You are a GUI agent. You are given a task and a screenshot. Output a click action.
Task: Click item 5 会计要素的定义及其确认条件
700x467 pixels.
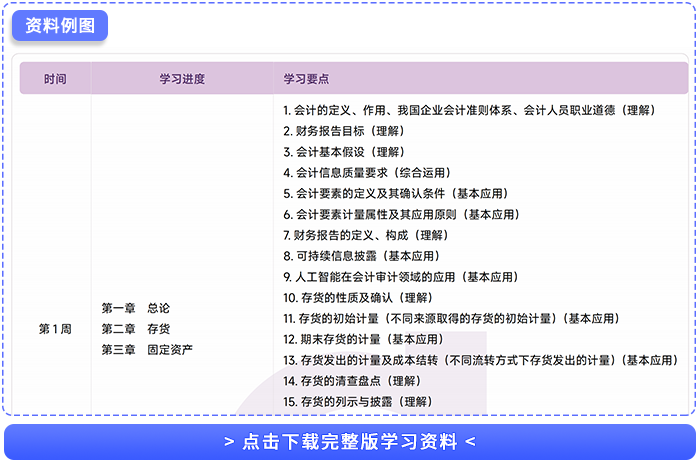396,194
